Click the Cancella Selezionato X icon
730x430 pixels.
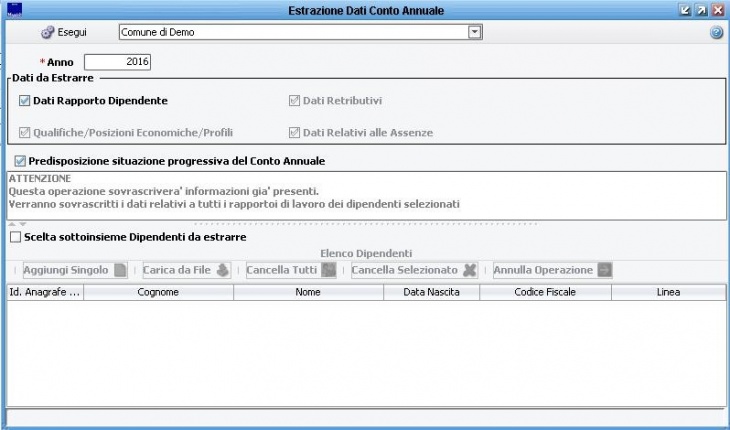point(470,270)
